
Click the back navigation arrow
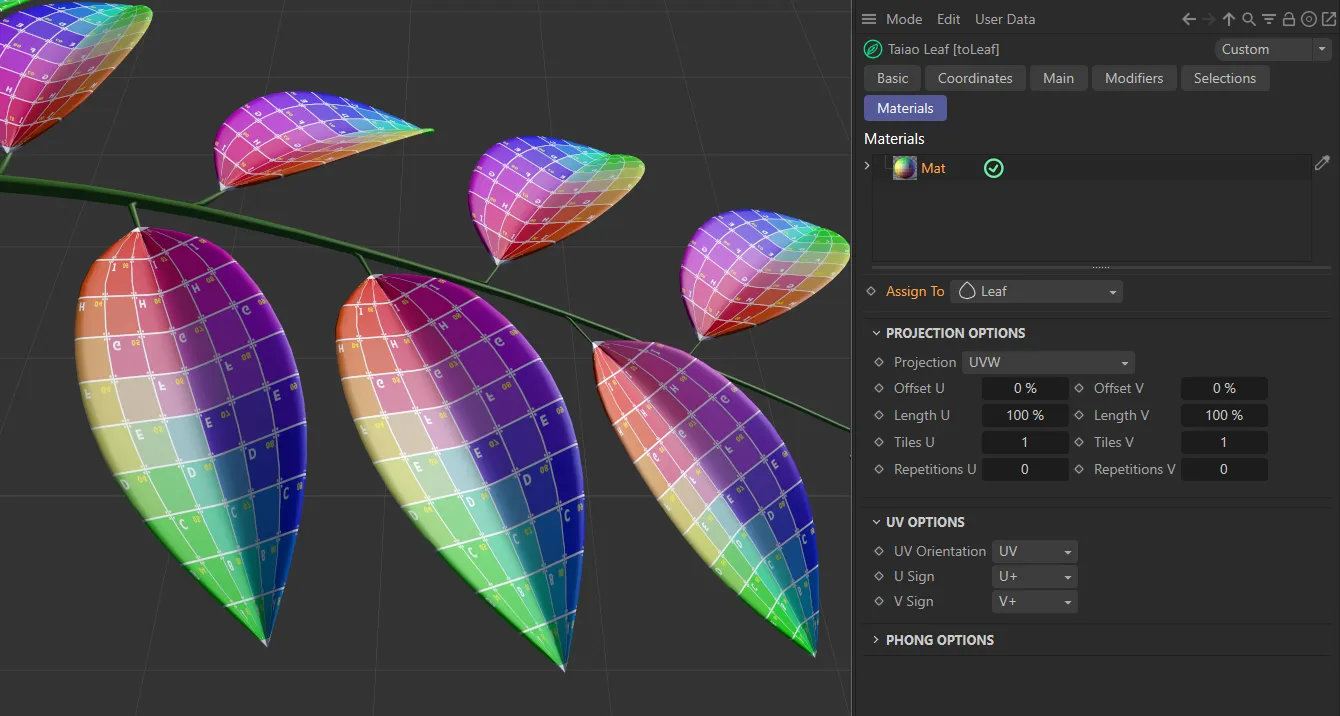pos(1188,18)
